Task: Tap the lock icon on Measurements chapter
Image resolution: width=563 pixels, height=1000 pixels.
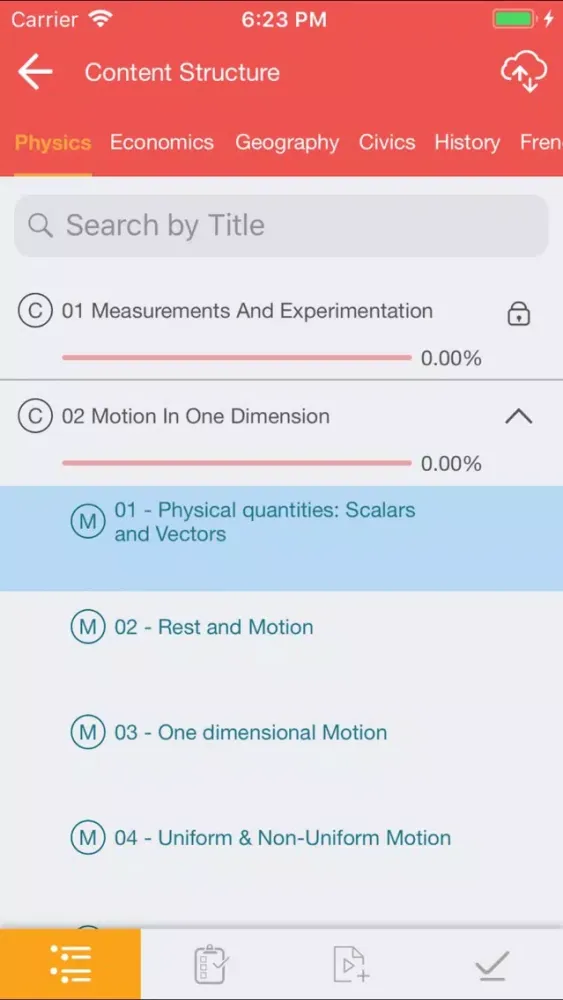Action: coord(518,313)
